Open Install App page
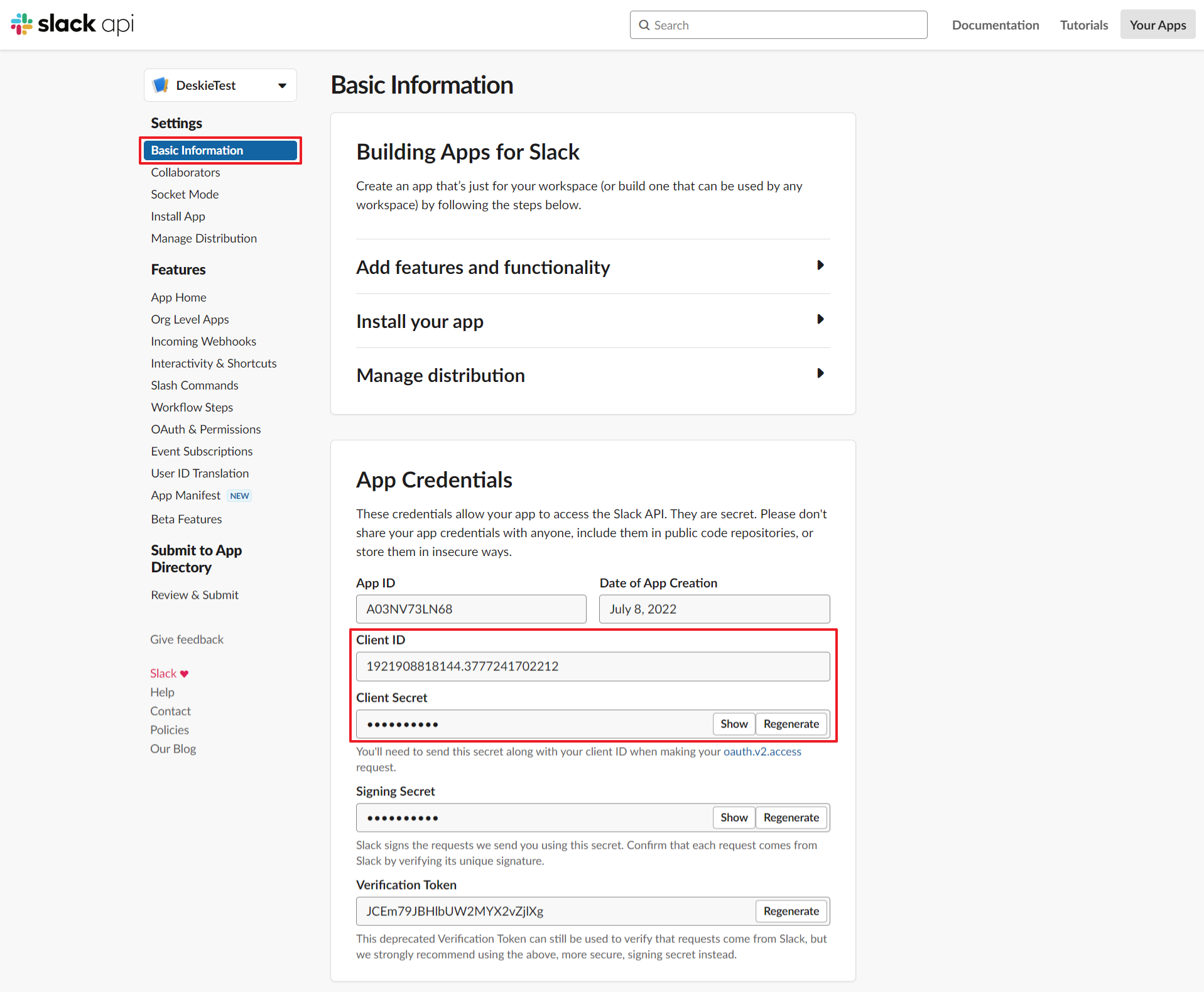1204x992 pixels. [x=178, y=216]
